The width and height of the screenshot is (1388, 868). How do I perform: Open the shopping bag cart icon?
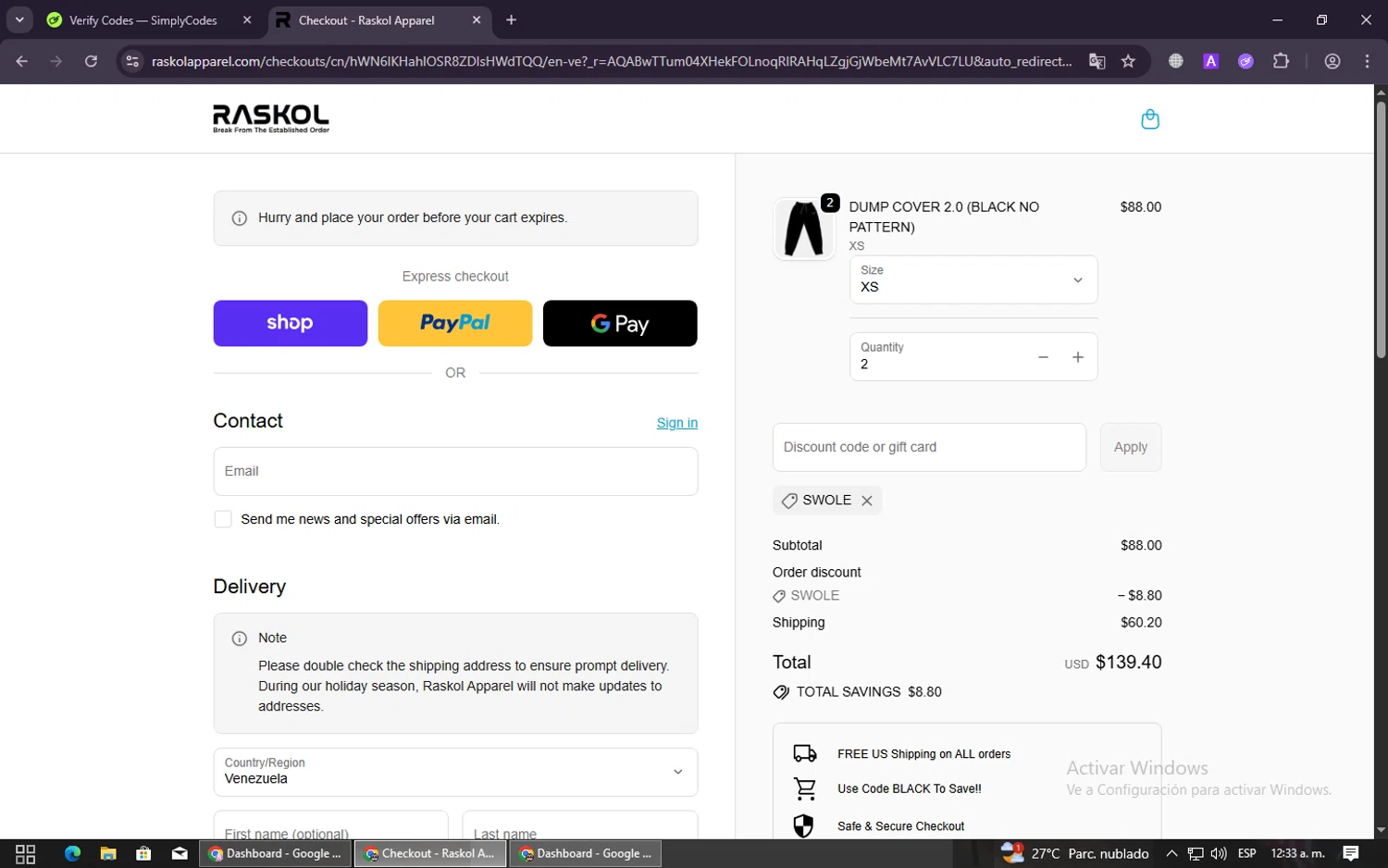[1150, 119]
